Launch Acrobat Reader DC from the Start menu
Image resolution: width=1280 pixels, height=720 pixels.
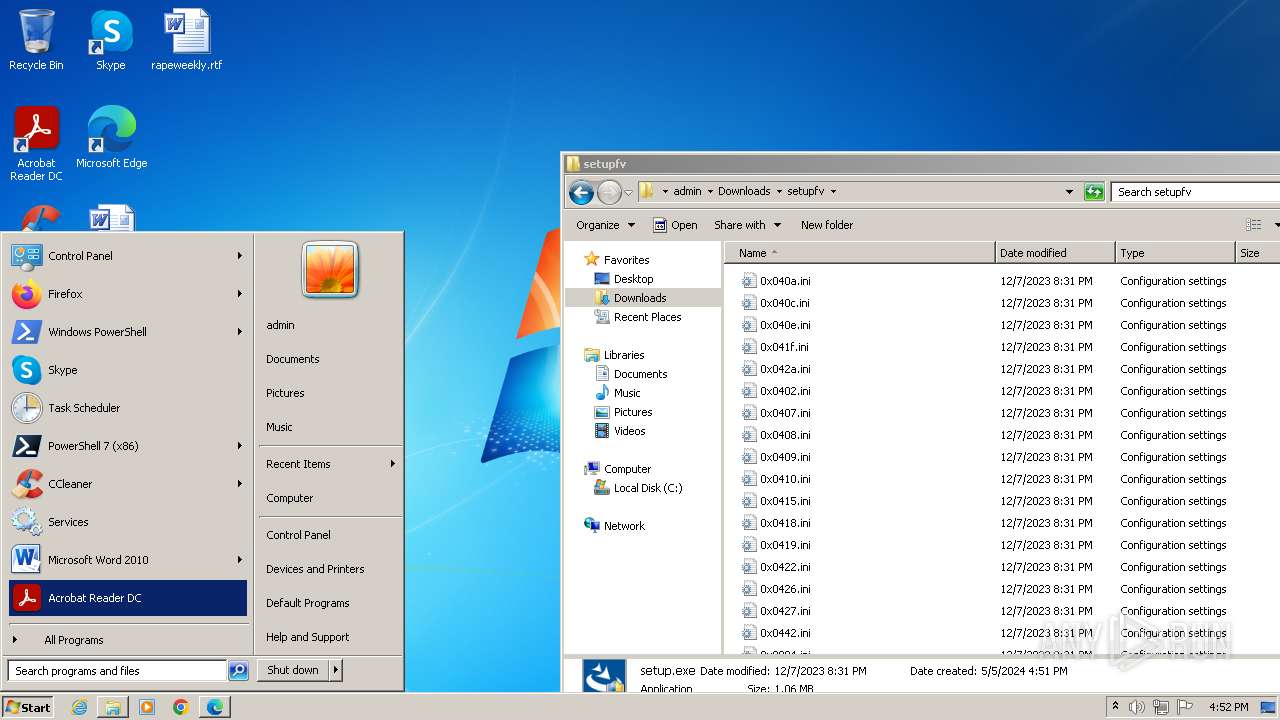tap(127, 598)
